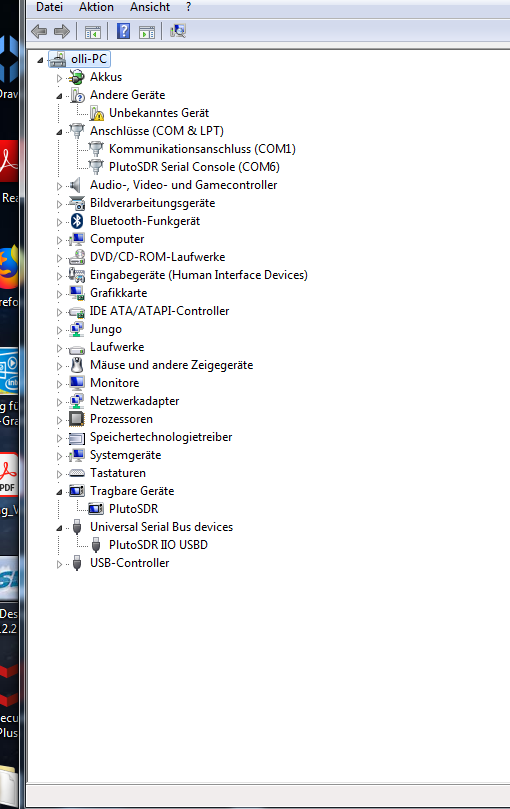510x809 pixels.
Task: Click the Grafikkarte display adapter icon
Action: (77, 293)
